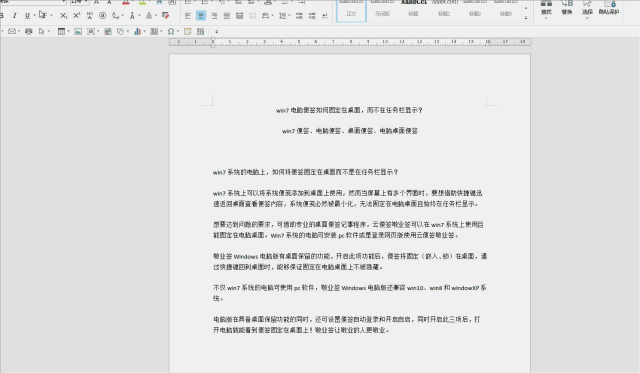The height and width of the screenshot is (373, 640).
Task: Open the paragraph shading dropdown arrow
Action: [272, 16]
